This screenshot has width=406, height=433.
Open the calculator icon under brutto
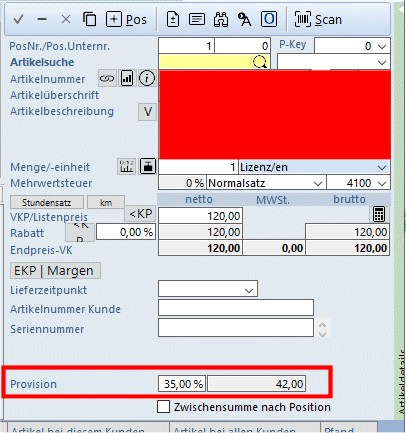click(x=379, y=214)
